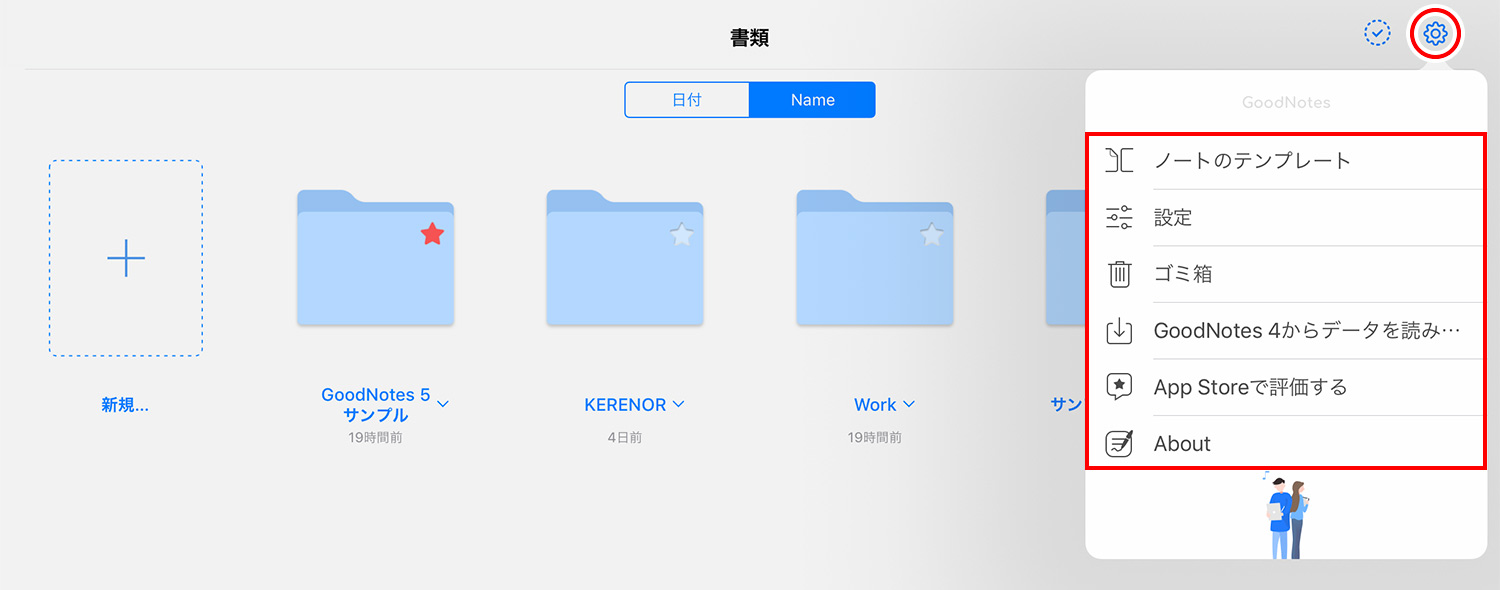Click the About notepad icon
Image resolution: width=1500 pixels, height=590 pixels.
1119,444
